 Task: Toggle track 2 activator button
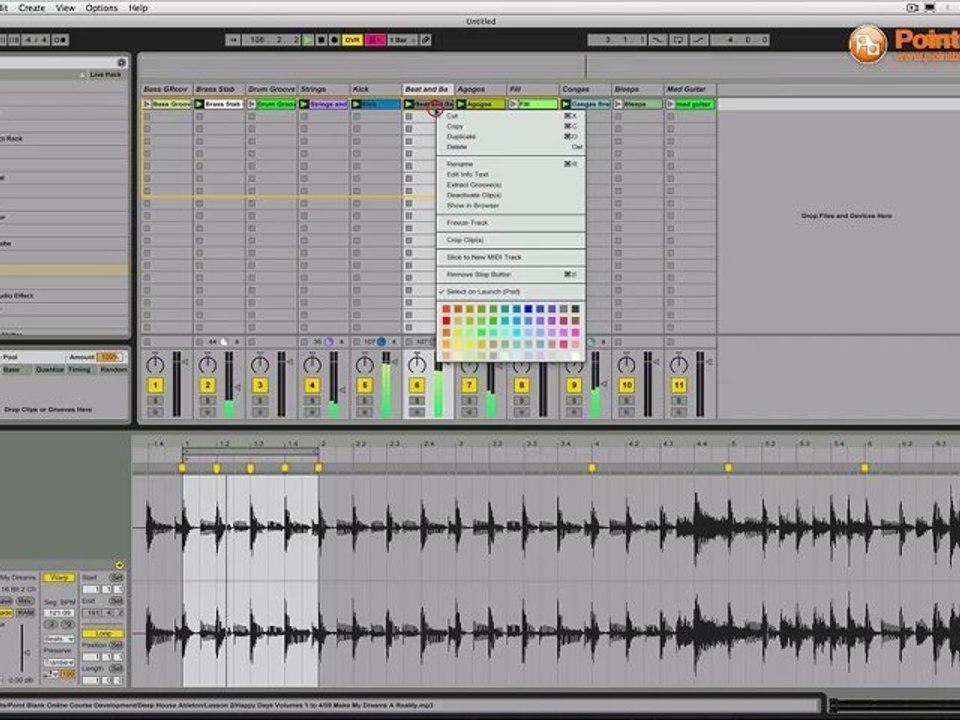[x=208, y=385]
